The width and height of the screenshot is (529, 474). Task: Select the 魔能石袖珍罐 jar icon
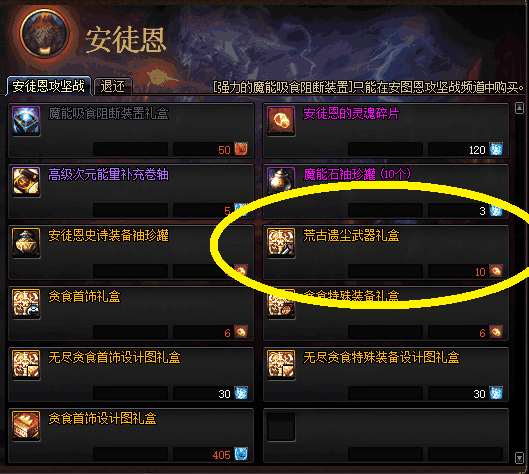(x=281, y=180)
